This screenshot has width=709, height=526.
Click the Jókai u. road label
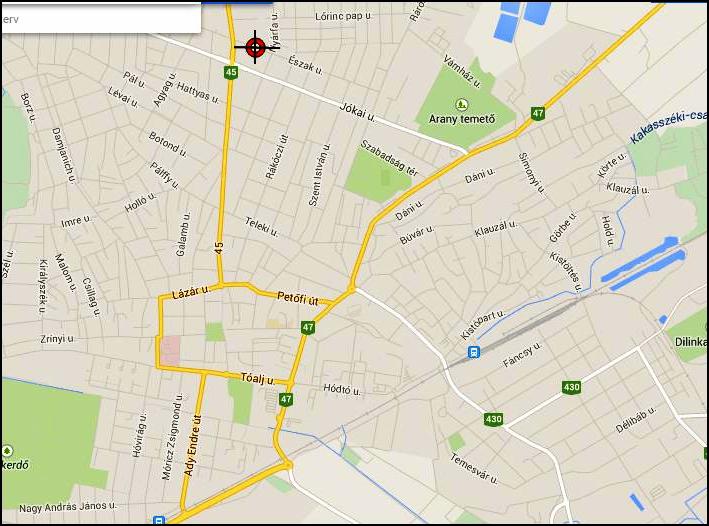point(357,112)
